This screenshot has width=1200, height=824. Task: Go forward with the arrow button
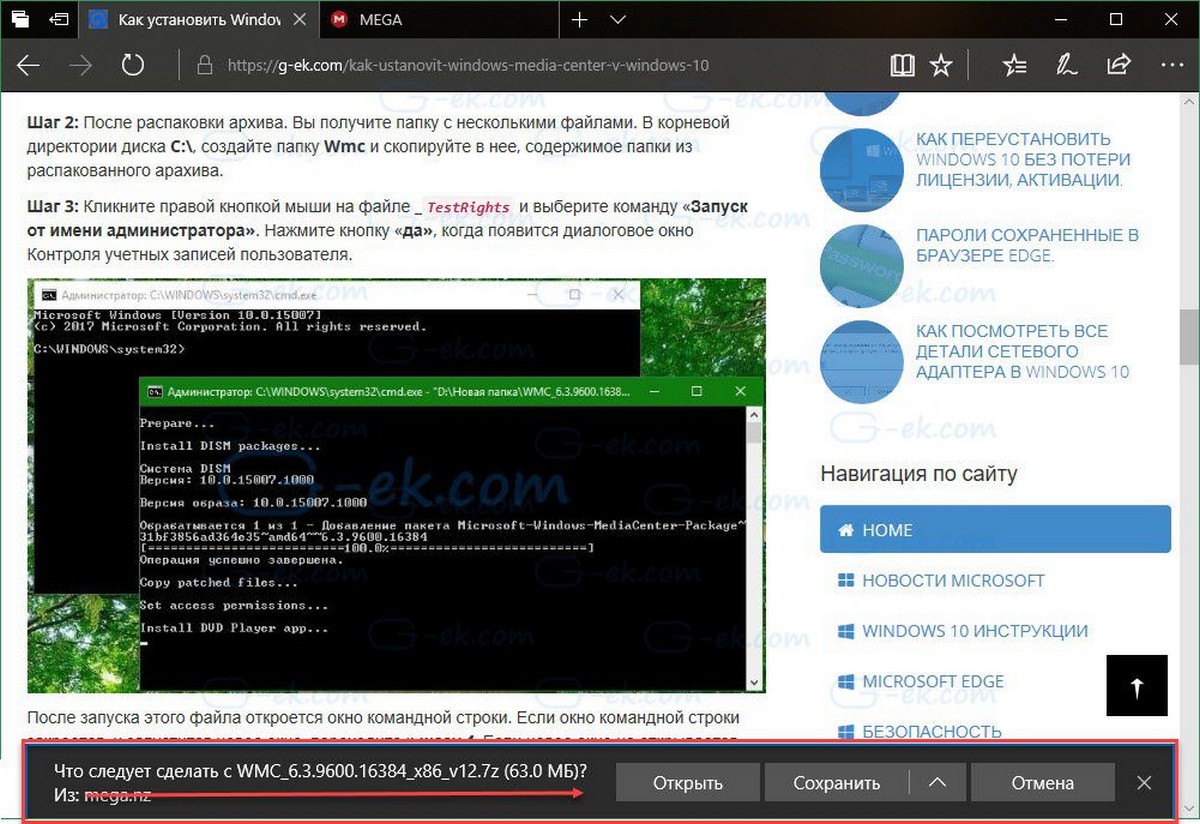tap(81, 66)
